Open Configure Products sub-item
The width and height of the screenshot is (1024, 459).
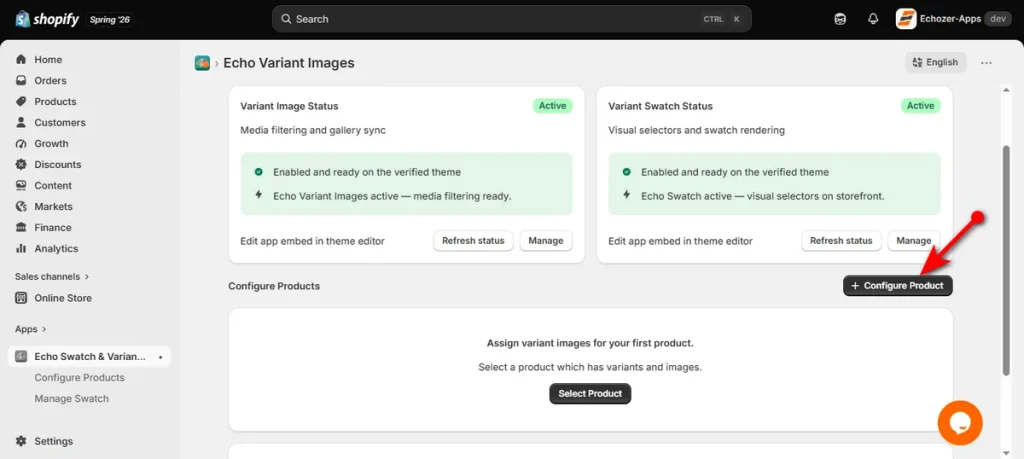click(79, 377)
